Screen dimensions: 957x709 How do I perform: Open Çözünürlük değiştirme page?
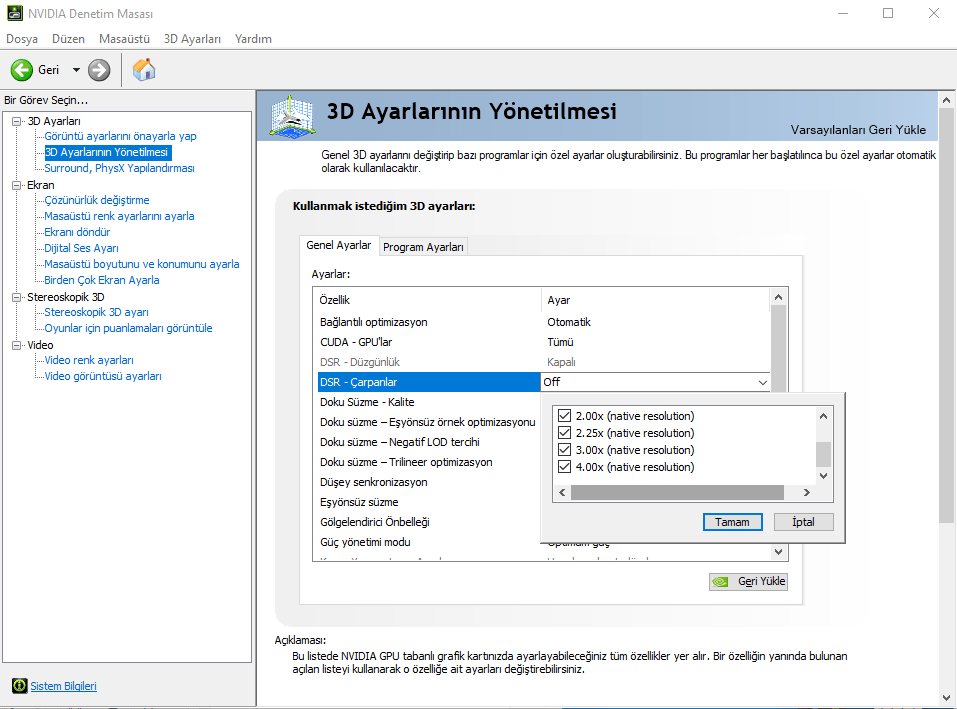click(96, 200)
